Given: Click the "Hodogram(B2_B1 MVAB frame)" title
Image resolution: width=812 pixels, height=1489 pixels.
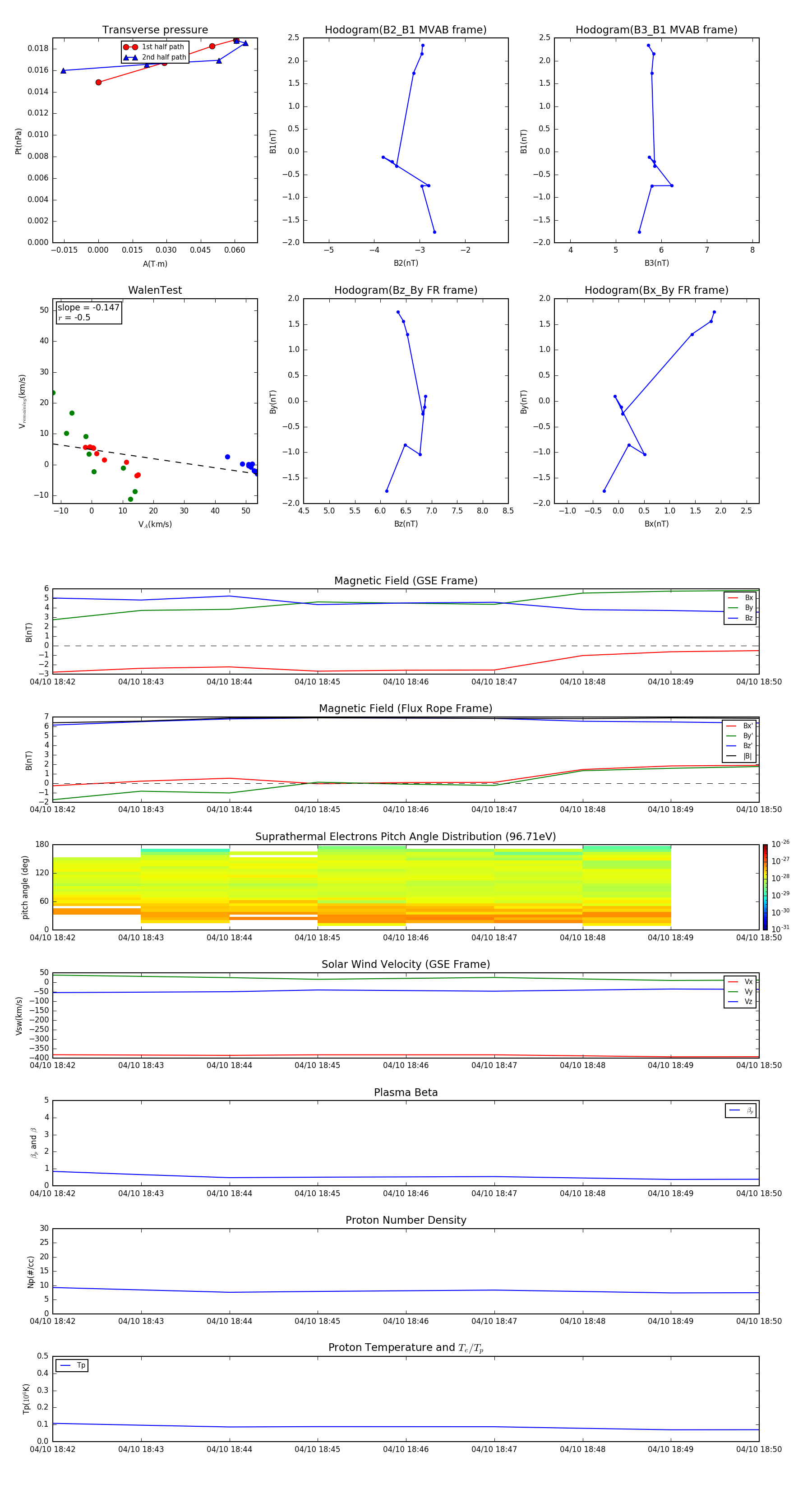Looking at the screenshot, I should 406,30.
